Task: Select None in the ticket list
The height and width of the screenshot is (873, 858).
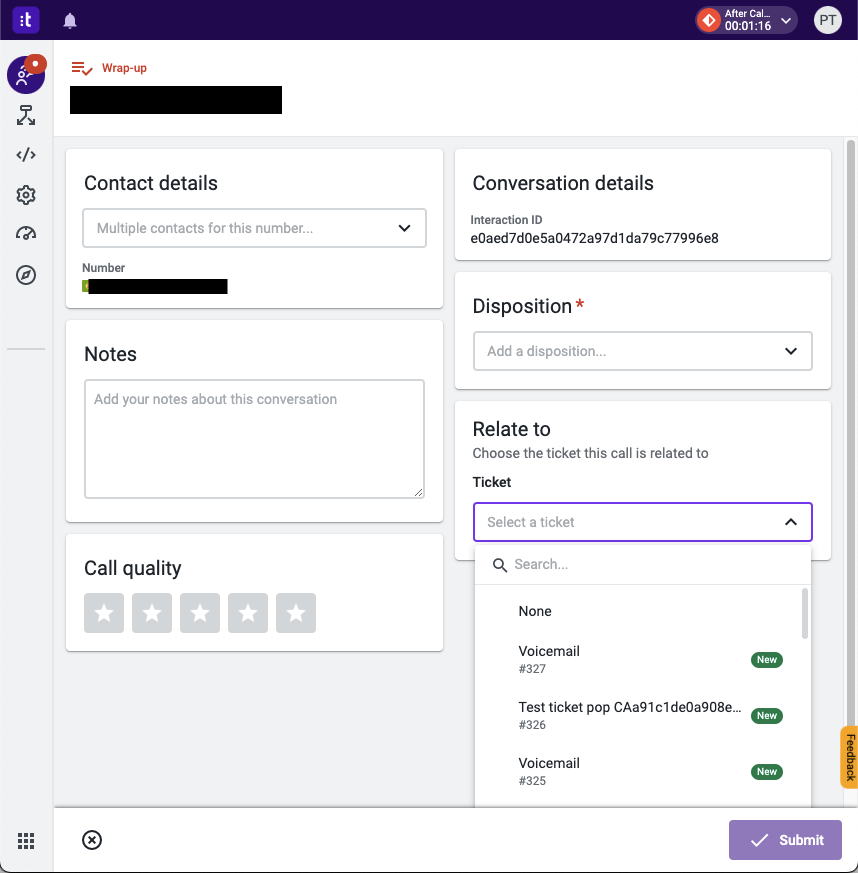Action: tap(638, 611)
